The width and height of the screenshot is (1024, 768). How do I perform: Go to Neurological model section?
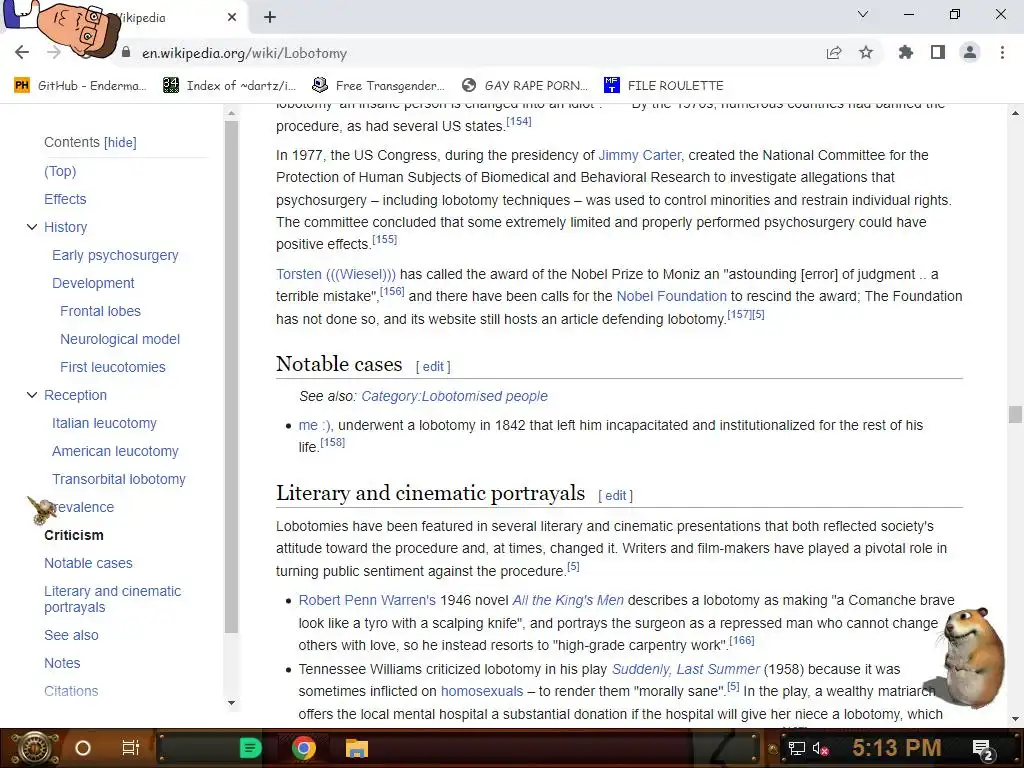tap(120, 340)
